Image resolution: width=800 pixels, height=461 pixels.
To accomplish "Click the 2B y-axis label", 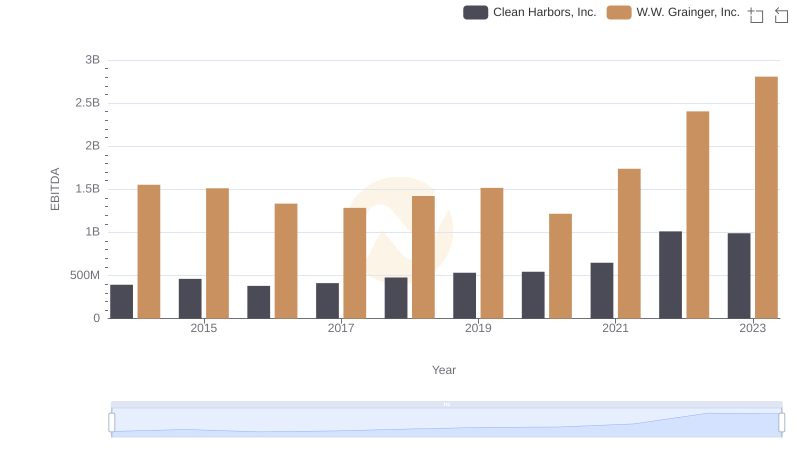I will (x=92, y=146).
